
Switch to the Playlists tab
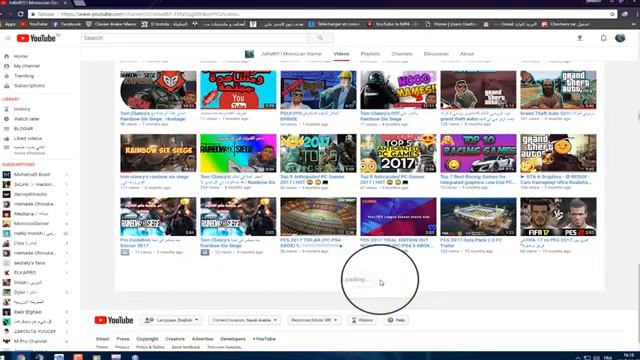[x=370, y=54]
